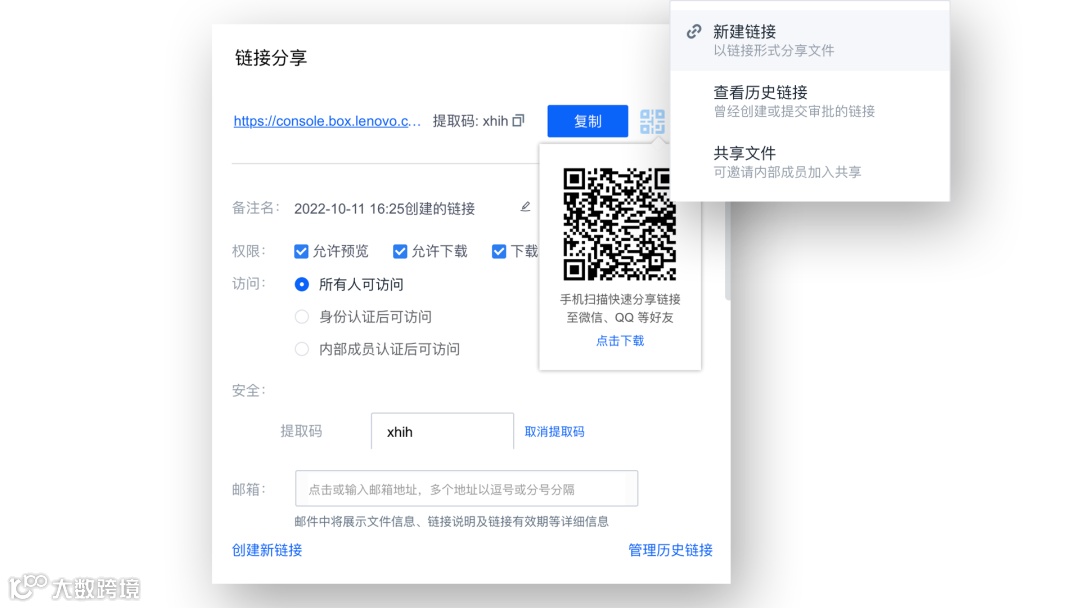Choose 内部成员认证后可访问 radio option
Screen dimensions: 1080x608
point(302,349)
